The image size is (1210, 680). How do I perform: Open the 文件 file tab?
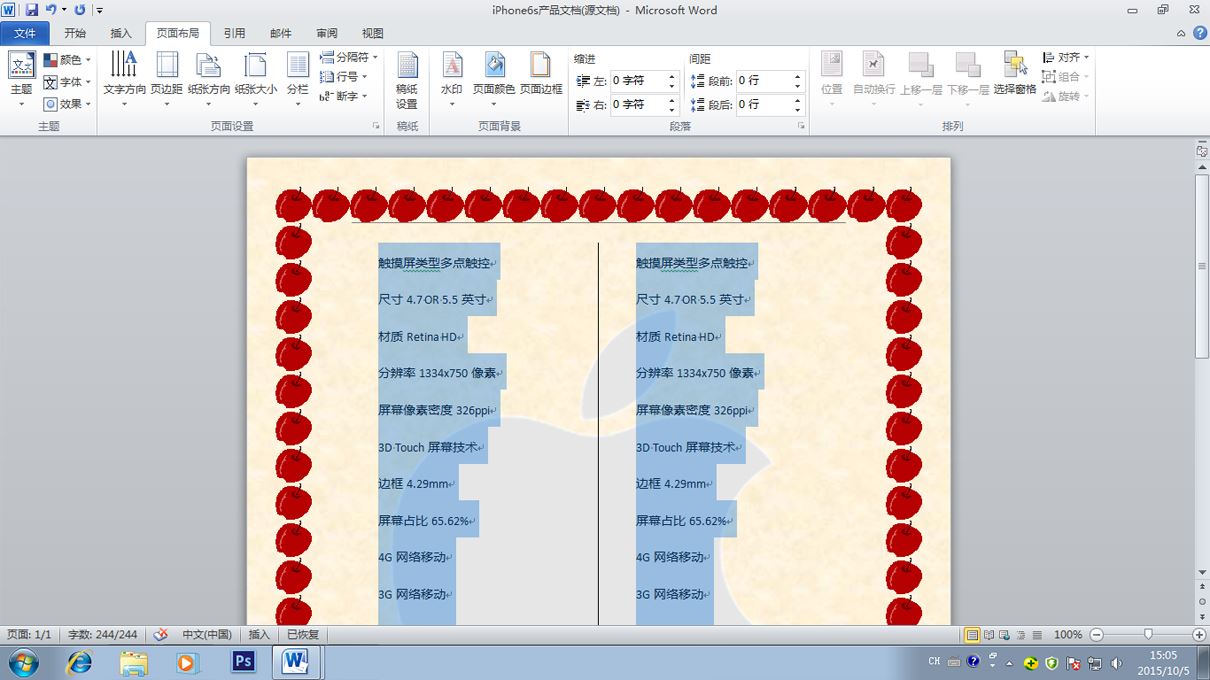25,33
